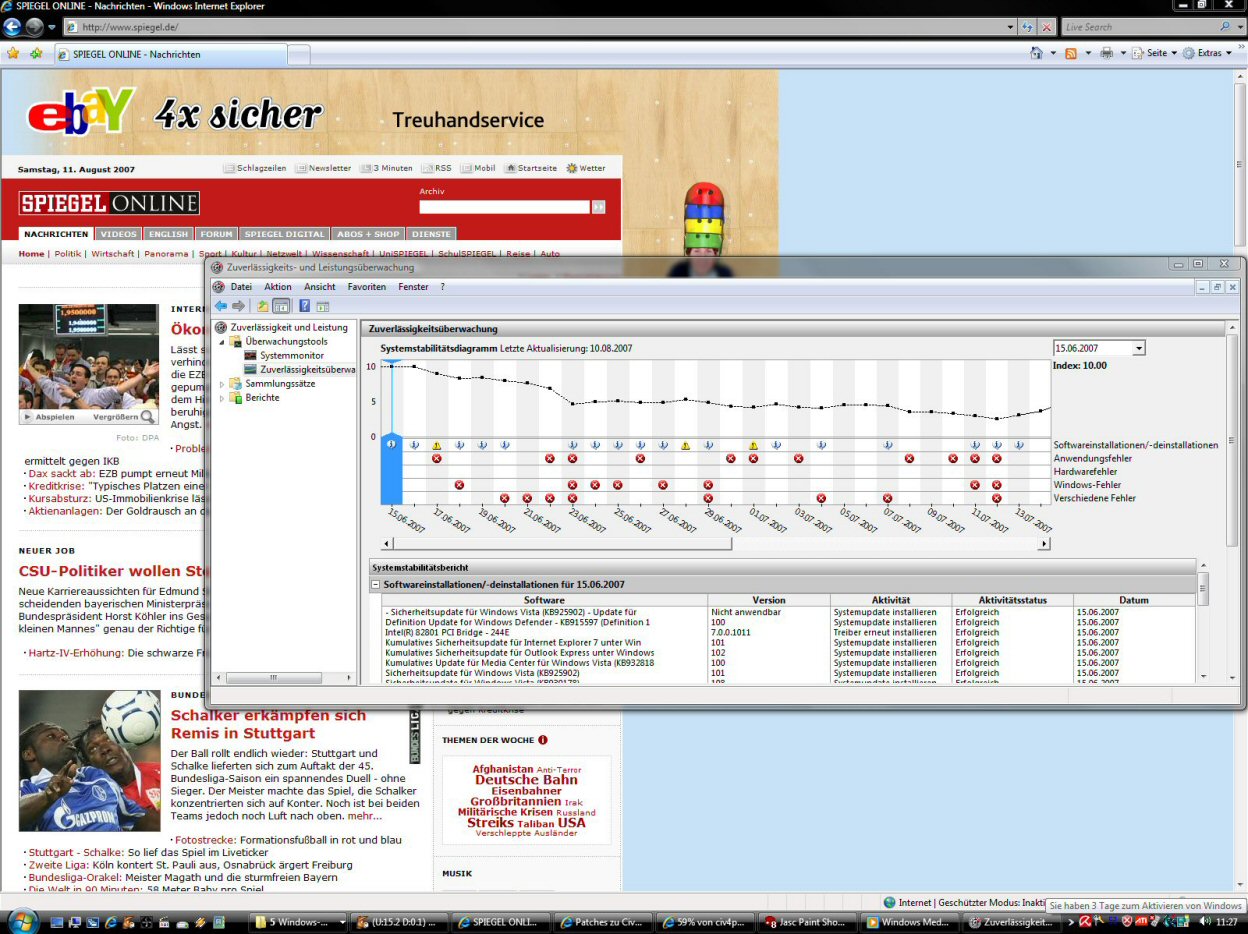Click the Version column header
Image resolution: width=1248 pixels, height=934 pixels.
tap(769, 600)
